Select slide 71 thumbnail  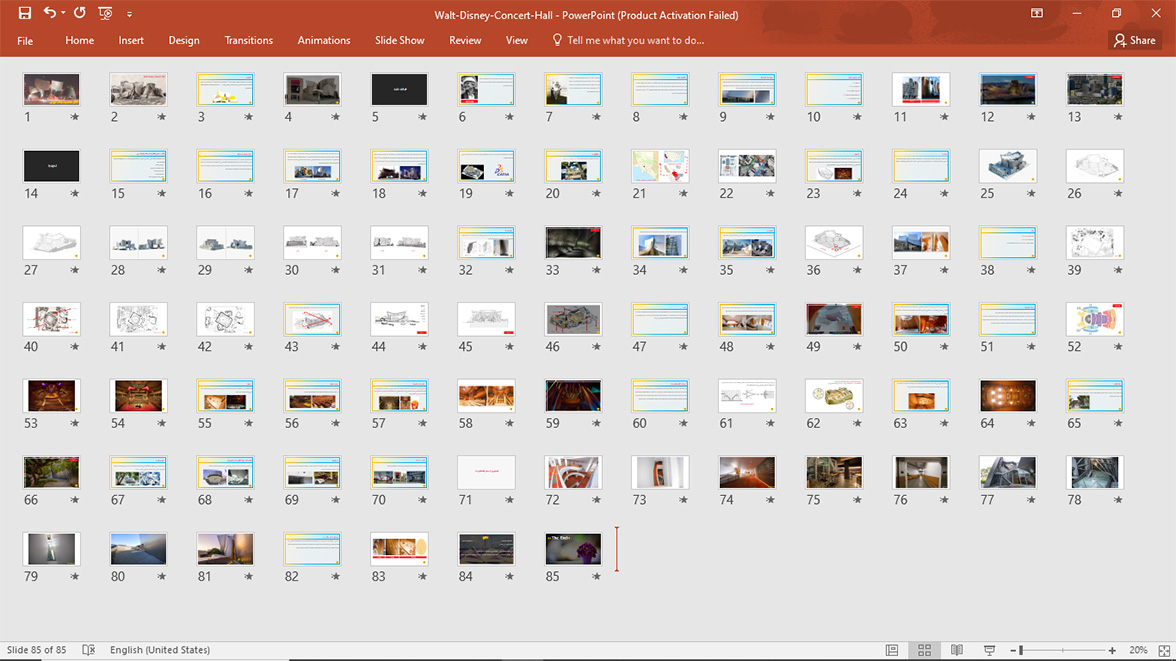[486, 472]
